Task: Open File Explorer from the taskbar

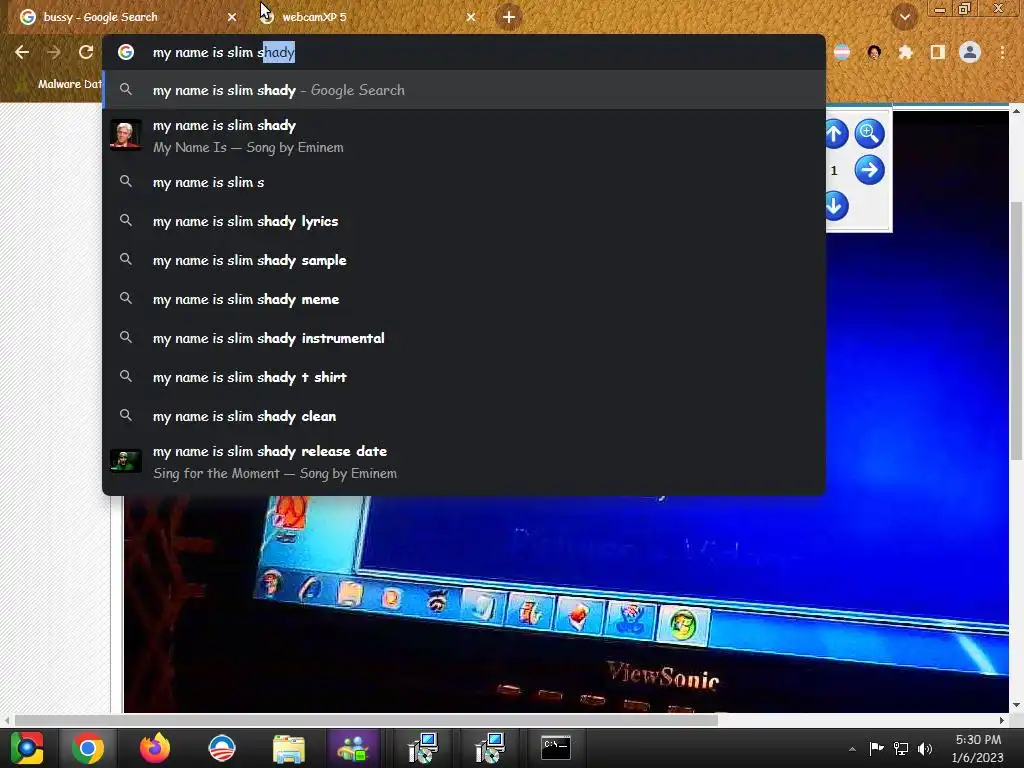Action: (289, 748)
